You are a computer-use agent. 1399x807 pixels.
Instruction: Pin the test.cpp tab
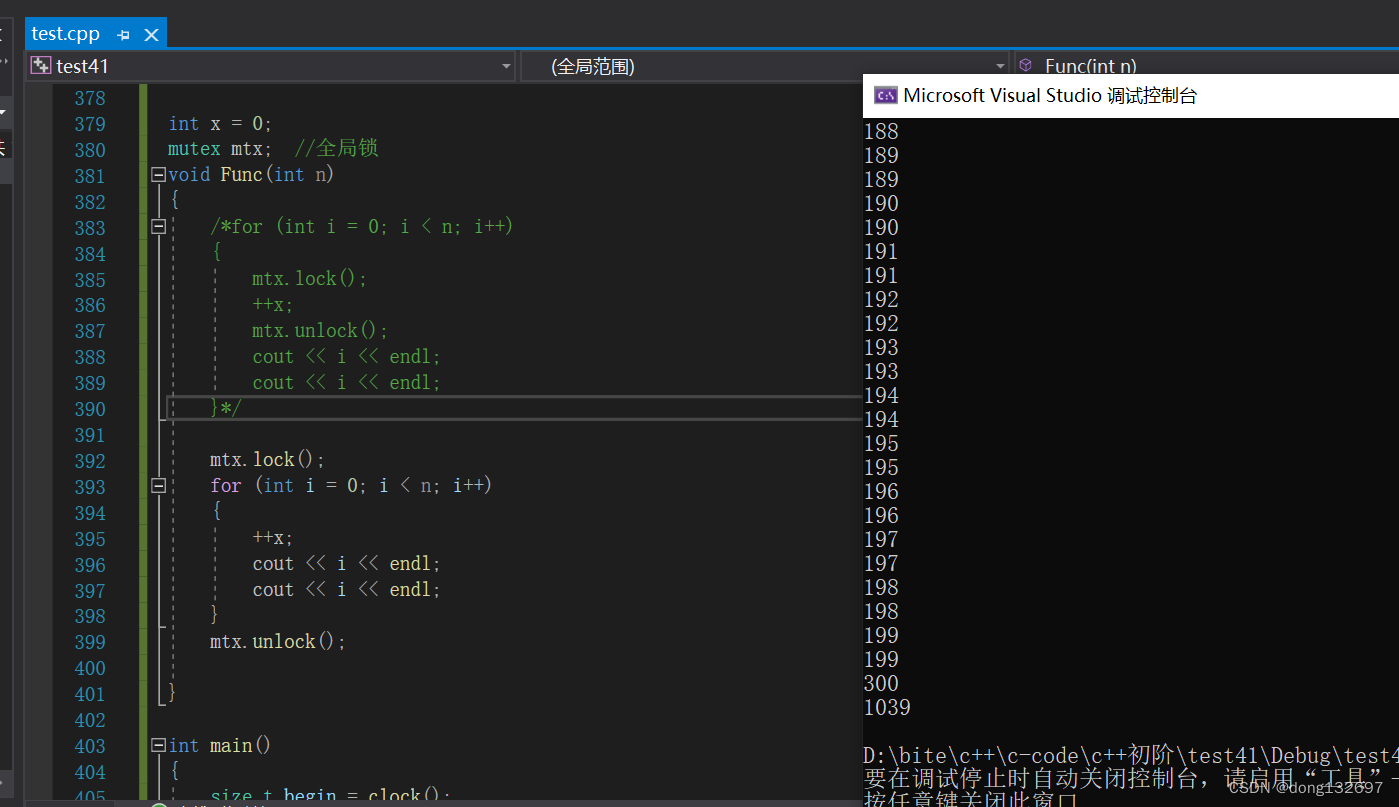point(124,35)
